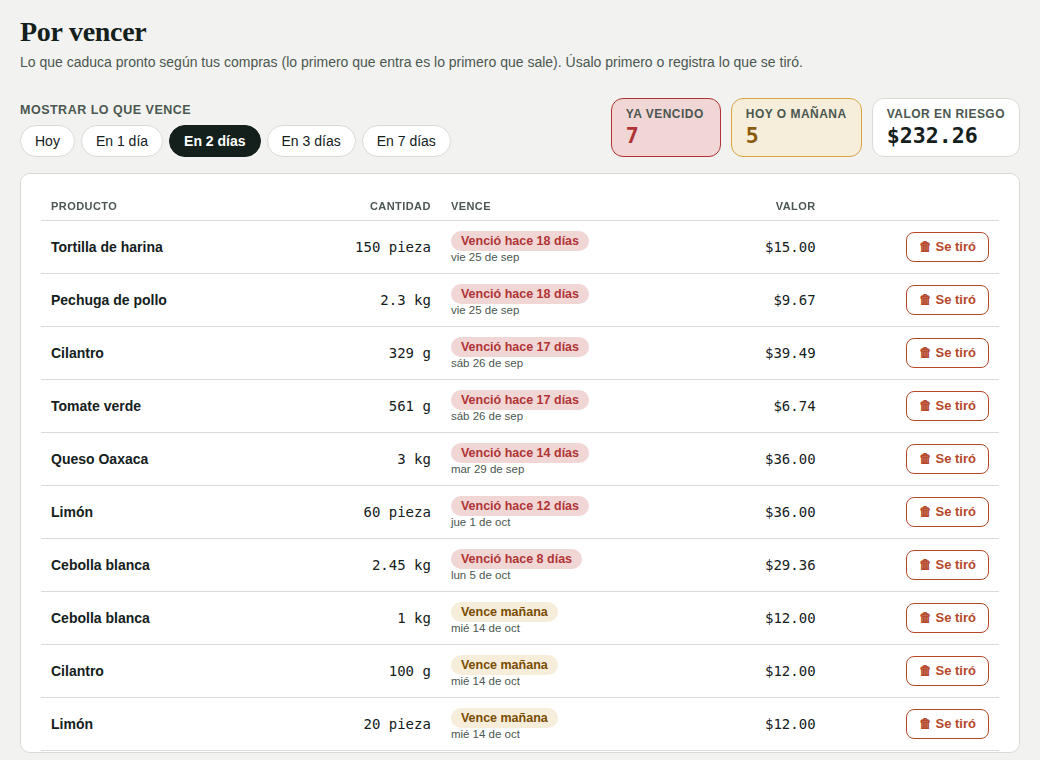The height and width of the screenshot is (760, 1040).
Task: Click the value "$39.49"
Action: (x=790, y=353)
